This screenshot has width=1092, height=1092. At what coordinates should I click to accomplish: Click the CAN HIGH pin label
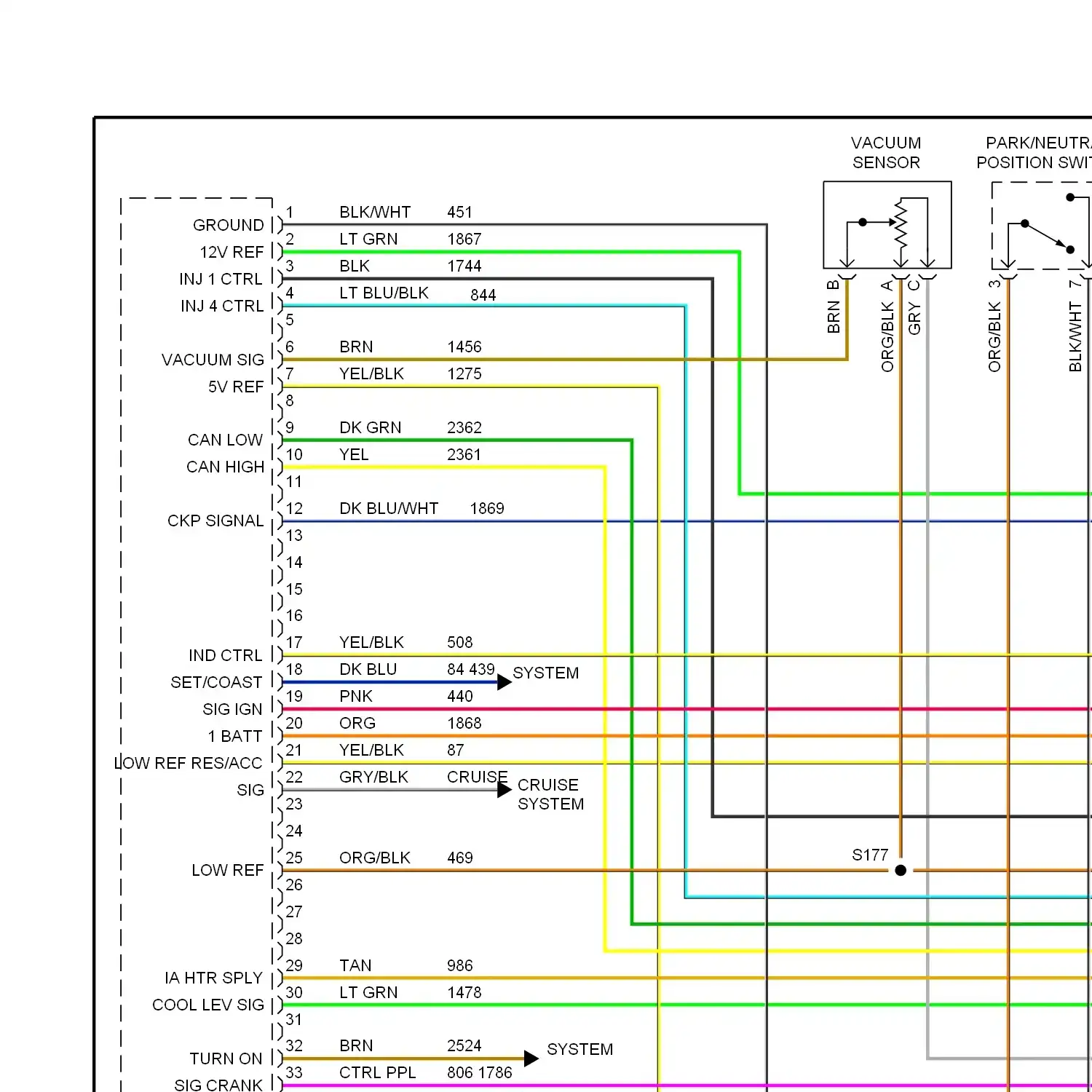tap(225, 467)
